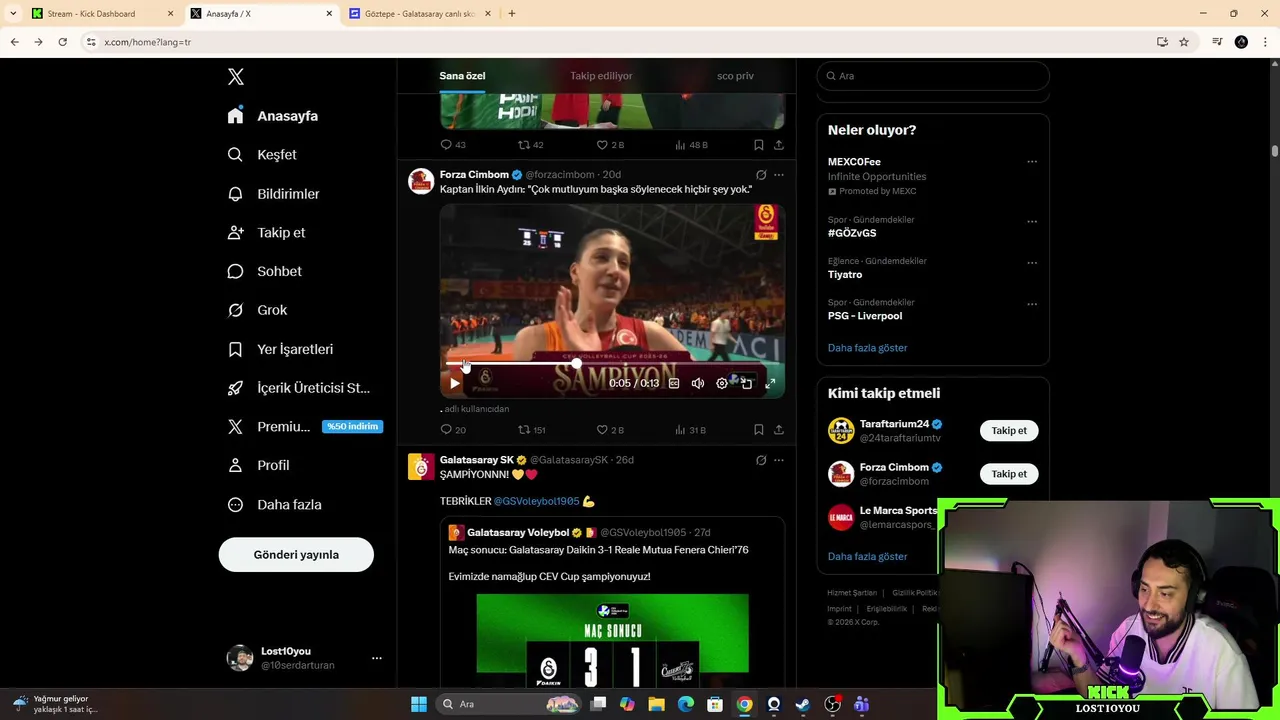This screenshot has height=720, width=1280.
Task: Reload the page in Chrome
Action: (62, 42)
